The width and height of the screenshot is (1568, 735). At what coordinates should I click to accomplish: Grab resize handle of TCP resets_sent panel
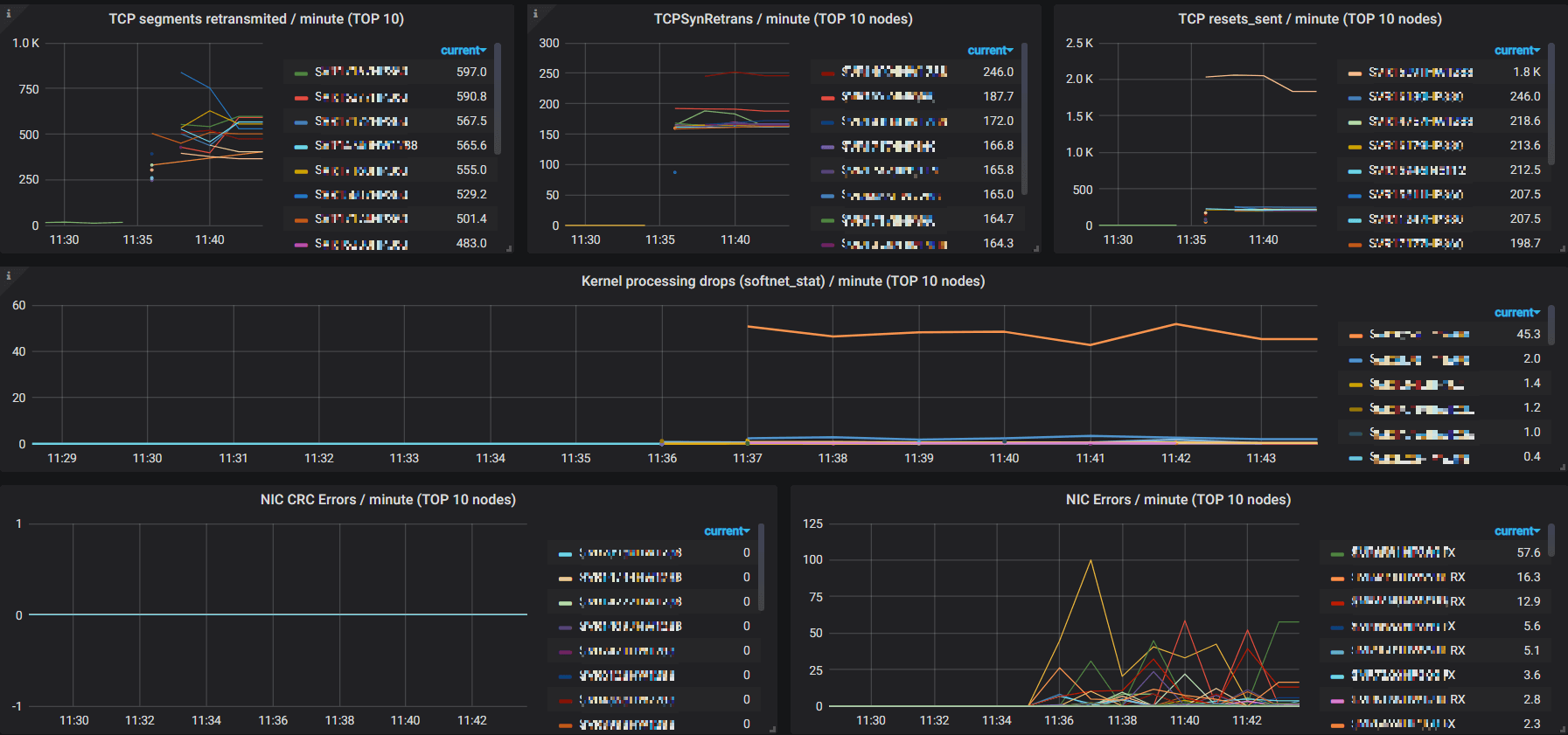[1561, 249]
